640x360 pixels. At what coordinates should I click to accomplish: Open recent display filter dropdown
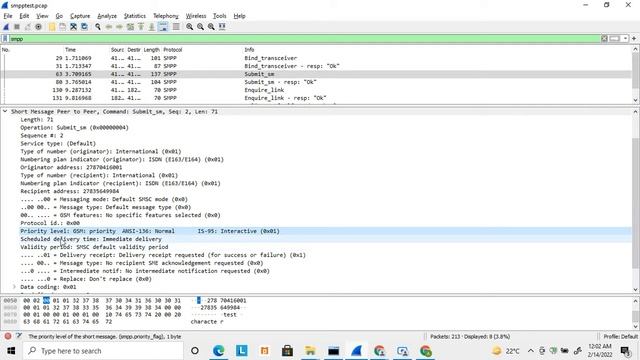click(x=625, y=38)
